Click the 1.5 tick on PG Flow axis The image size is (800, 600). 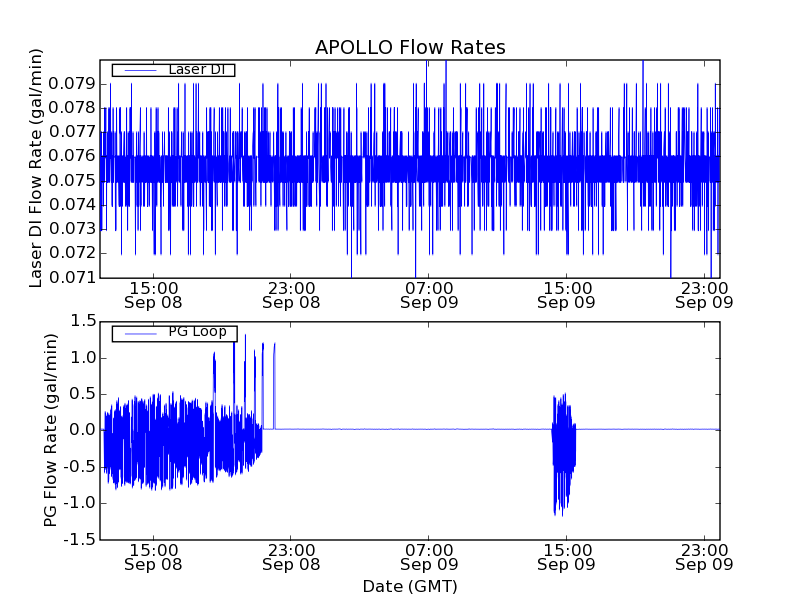click(x=83, y=321)
